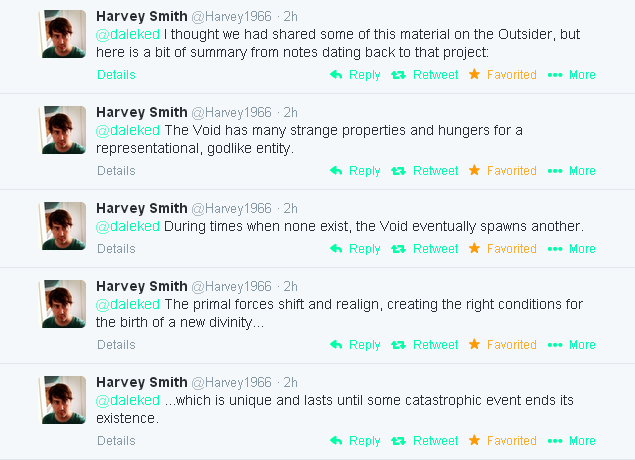635x460 pixels.
Task: Reply to the Void eventually spawns another tweet
Action: tap(355, 249)
